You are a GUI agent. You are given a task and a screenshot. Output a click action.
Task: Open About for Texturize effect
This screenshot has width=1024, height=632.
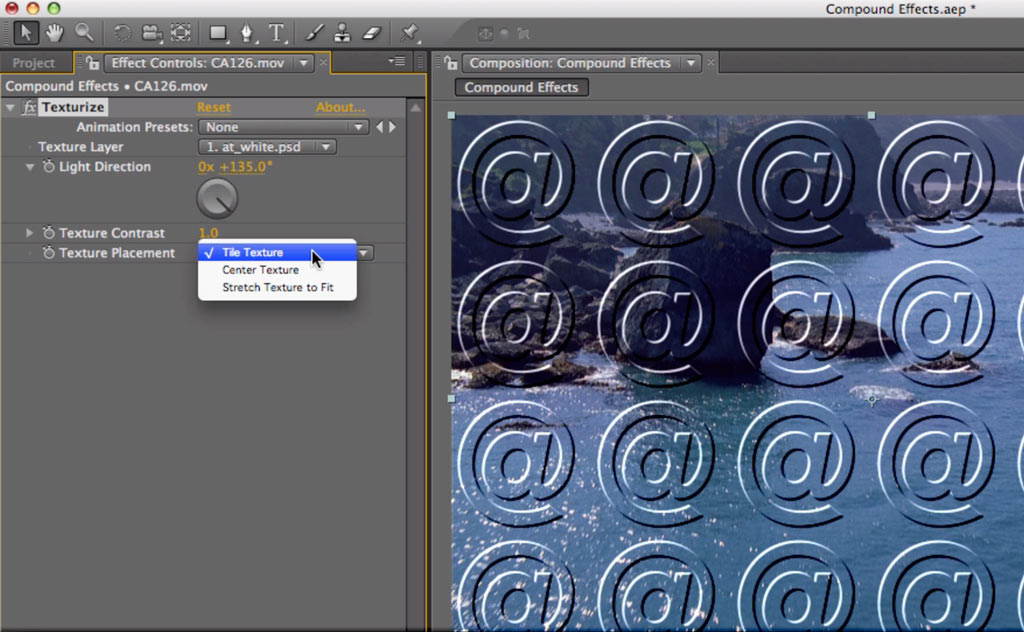point(340,107)
